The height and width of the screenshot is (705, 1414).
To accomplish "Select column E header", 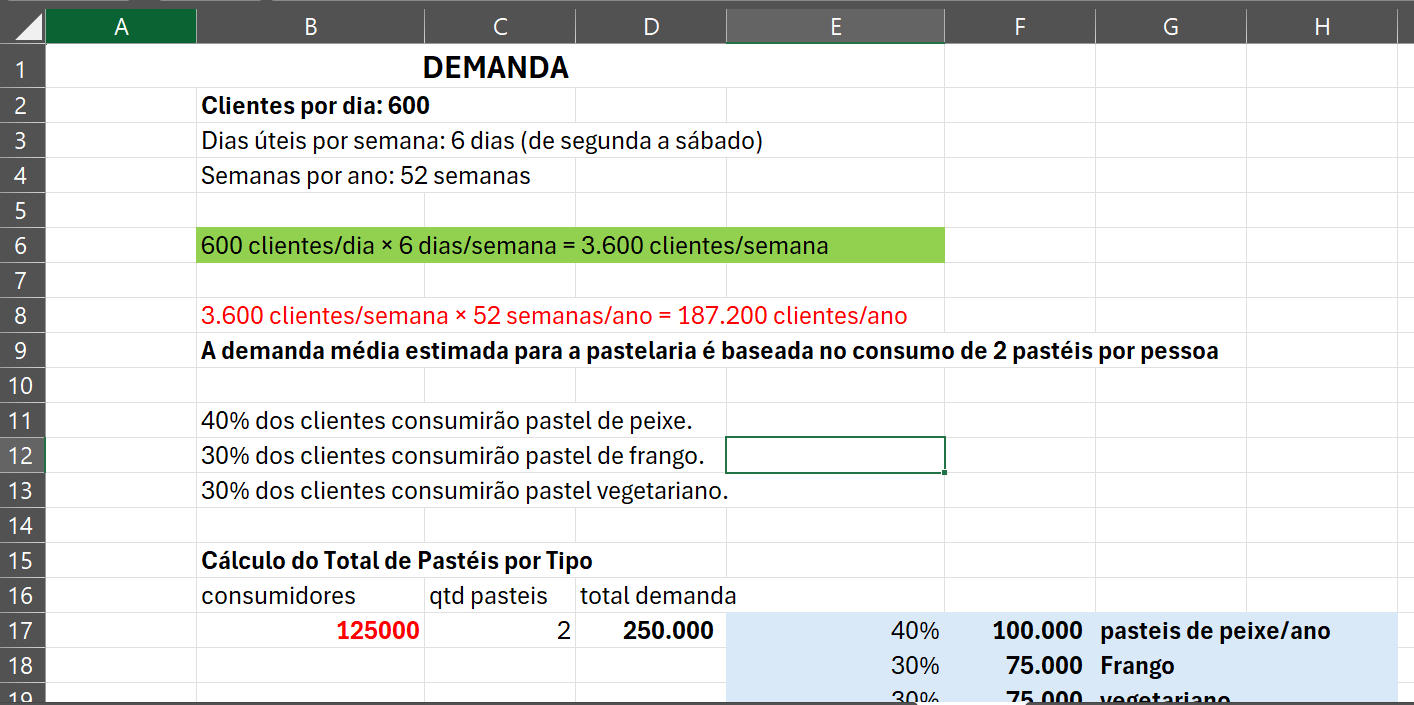I will click(835, 27).
